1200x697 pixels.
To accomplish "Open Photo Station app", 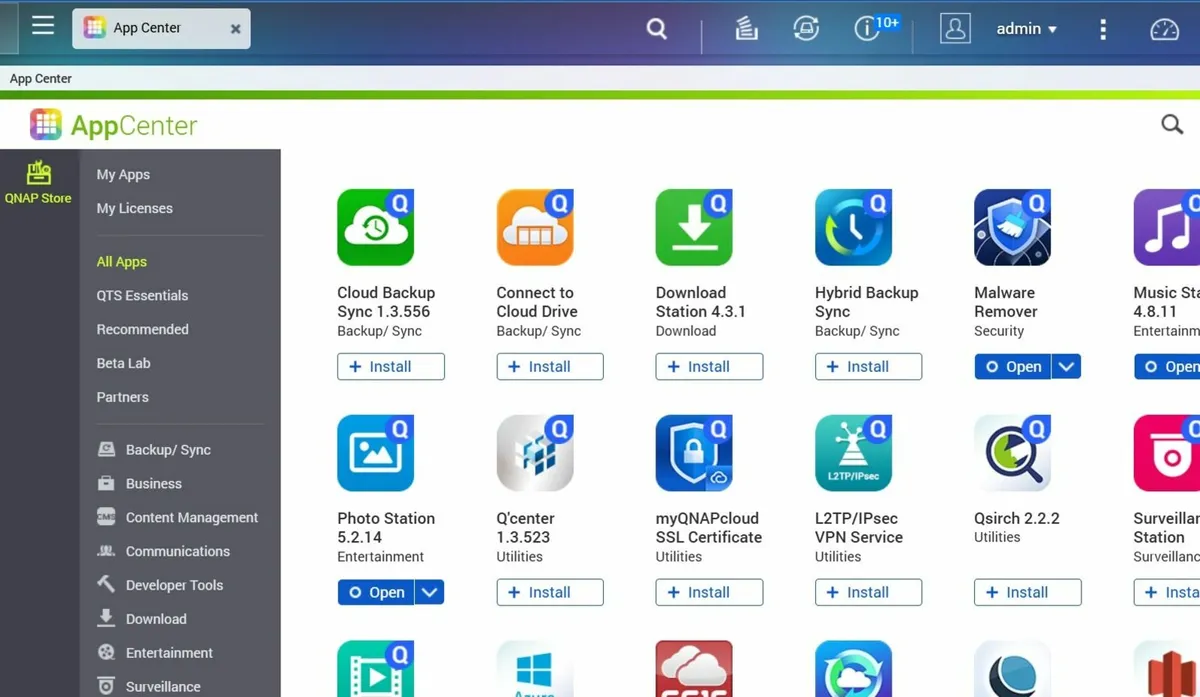I will tap(376, 592).
